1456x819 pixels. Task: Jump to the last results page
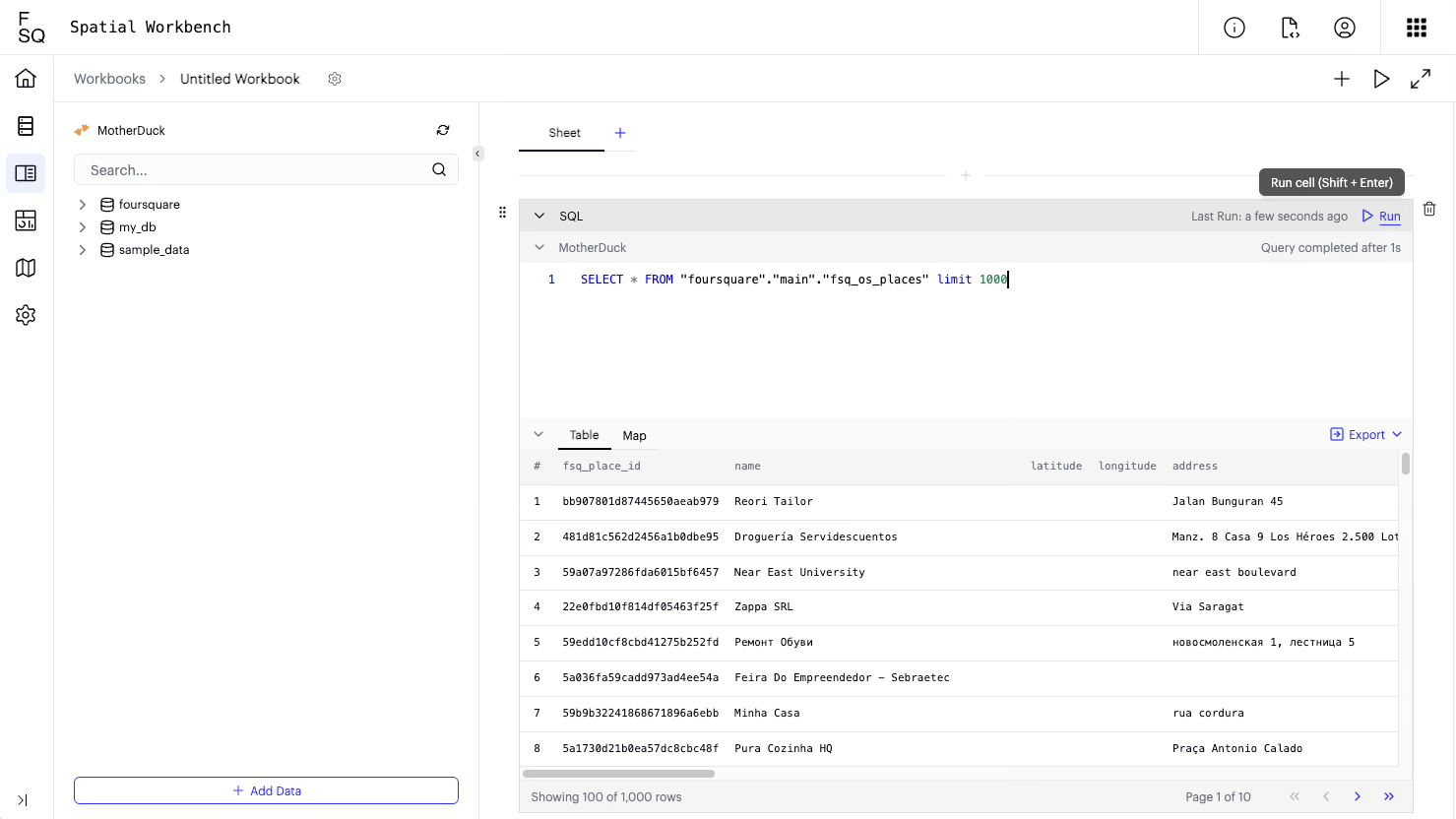(1389, 796)
